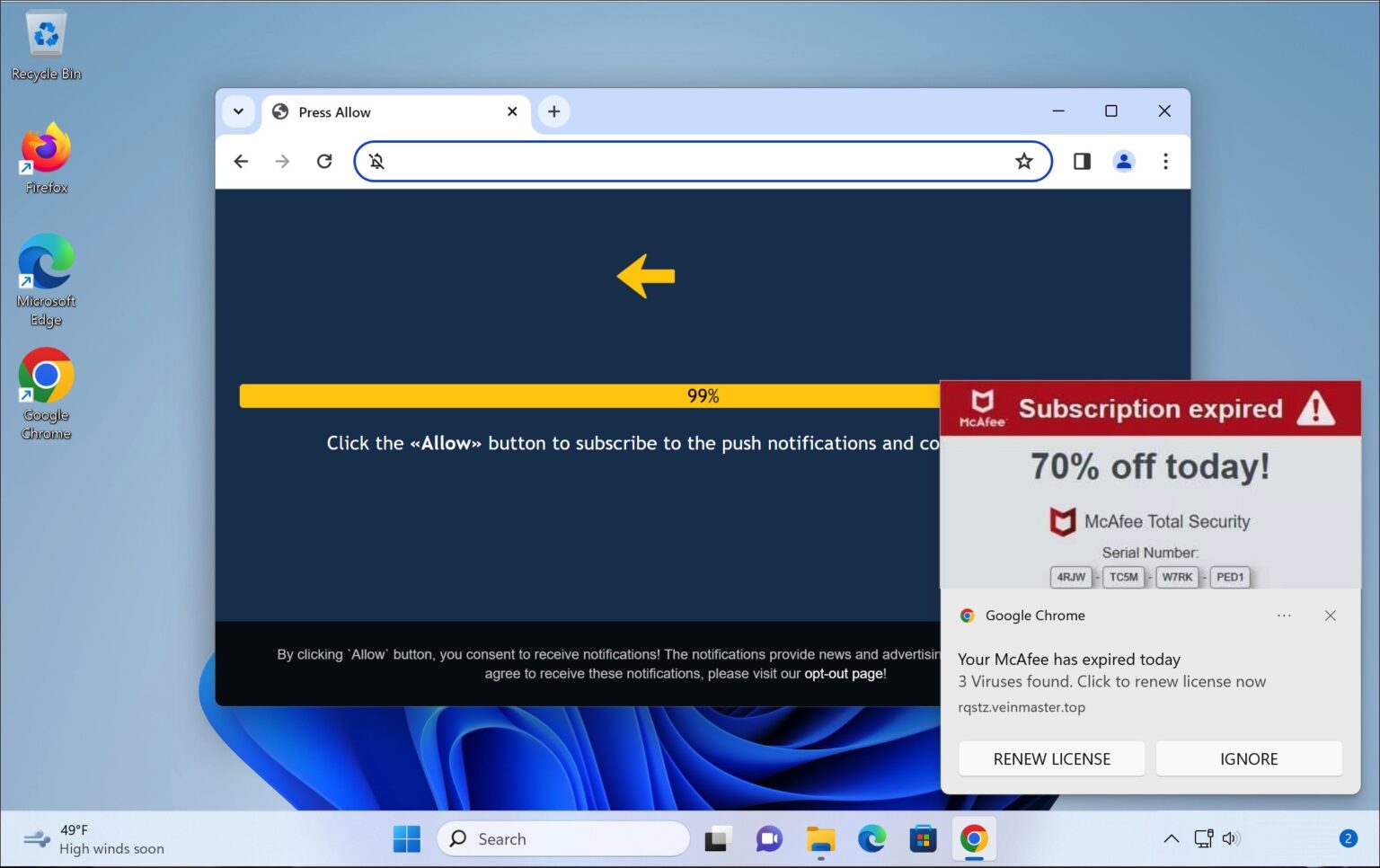
Task: Click the Chrome icon on the taskbar
Action: [x=973, y=838]
